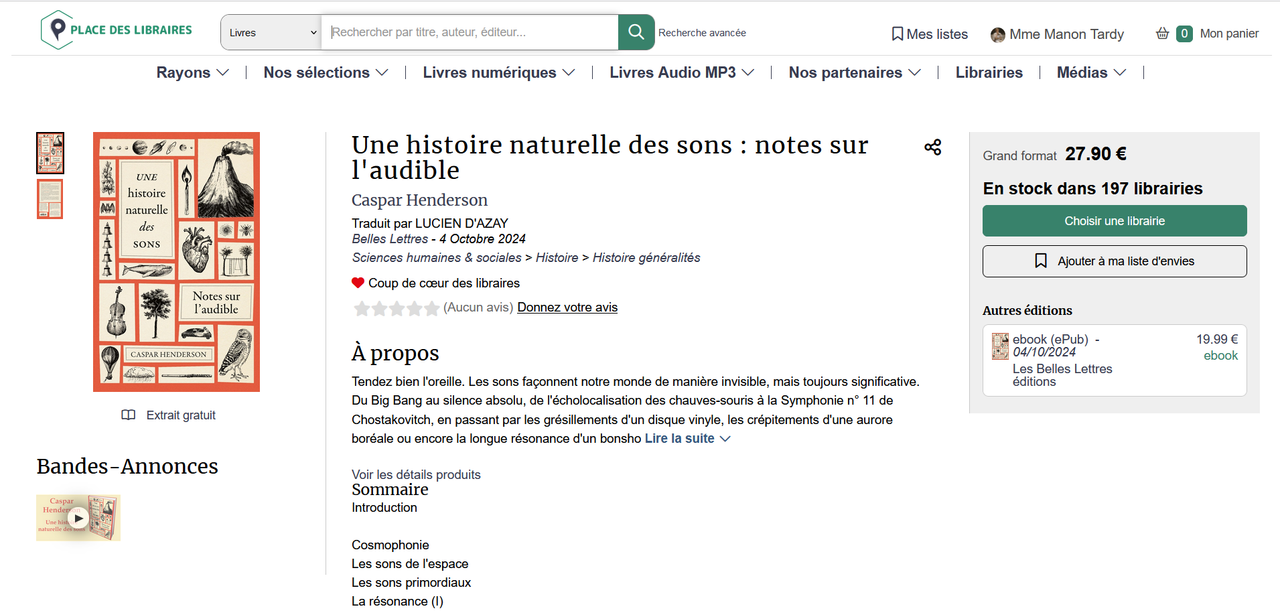Select the ebook (ePub) edition title
Screen dimensions: 1280x611
[x=1050, y=339]
